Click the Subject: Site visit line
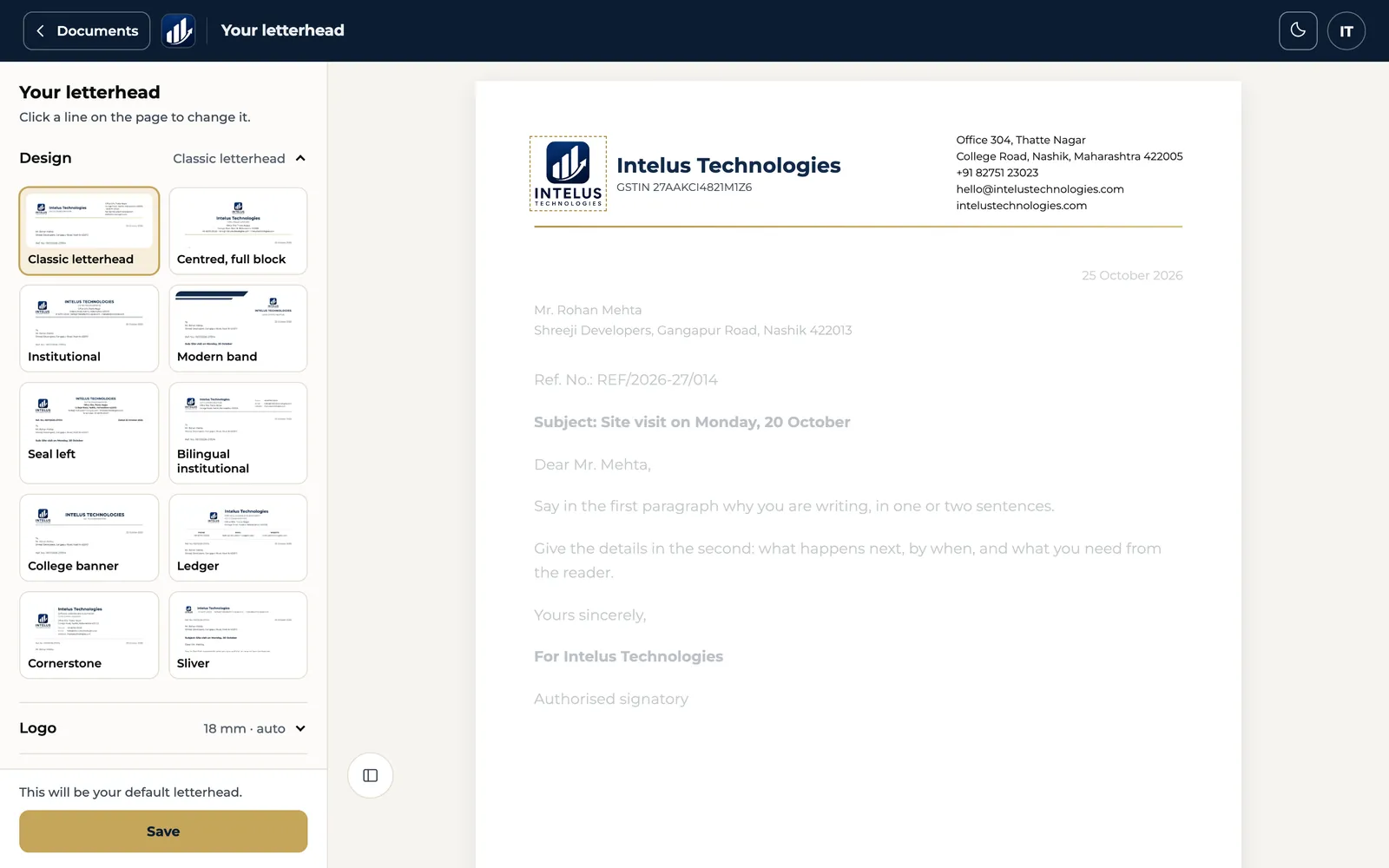 click(692, 422)
